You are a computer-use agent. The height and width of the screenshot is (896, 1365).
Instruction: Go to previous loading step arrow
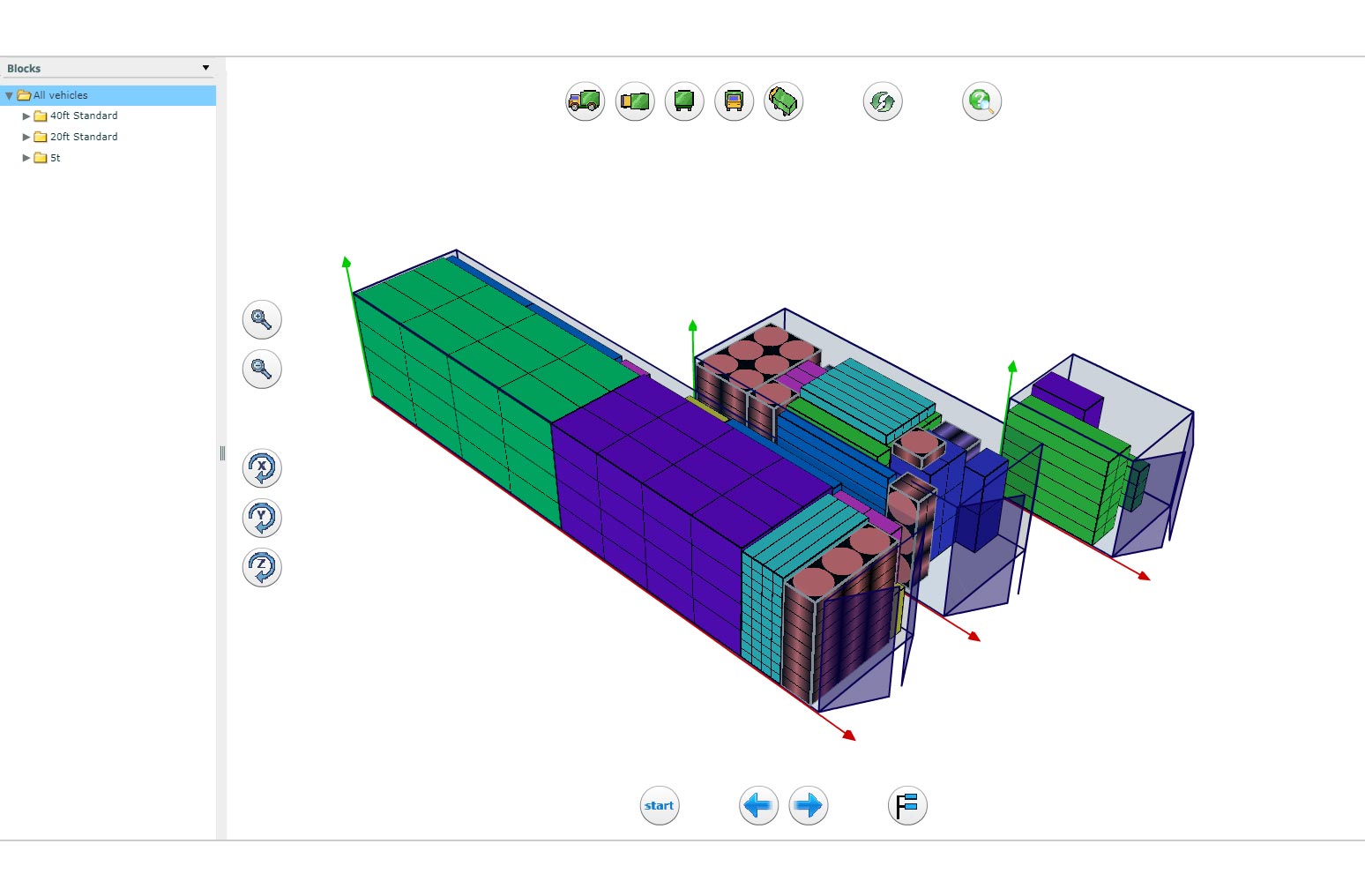[x=758, y=805]
